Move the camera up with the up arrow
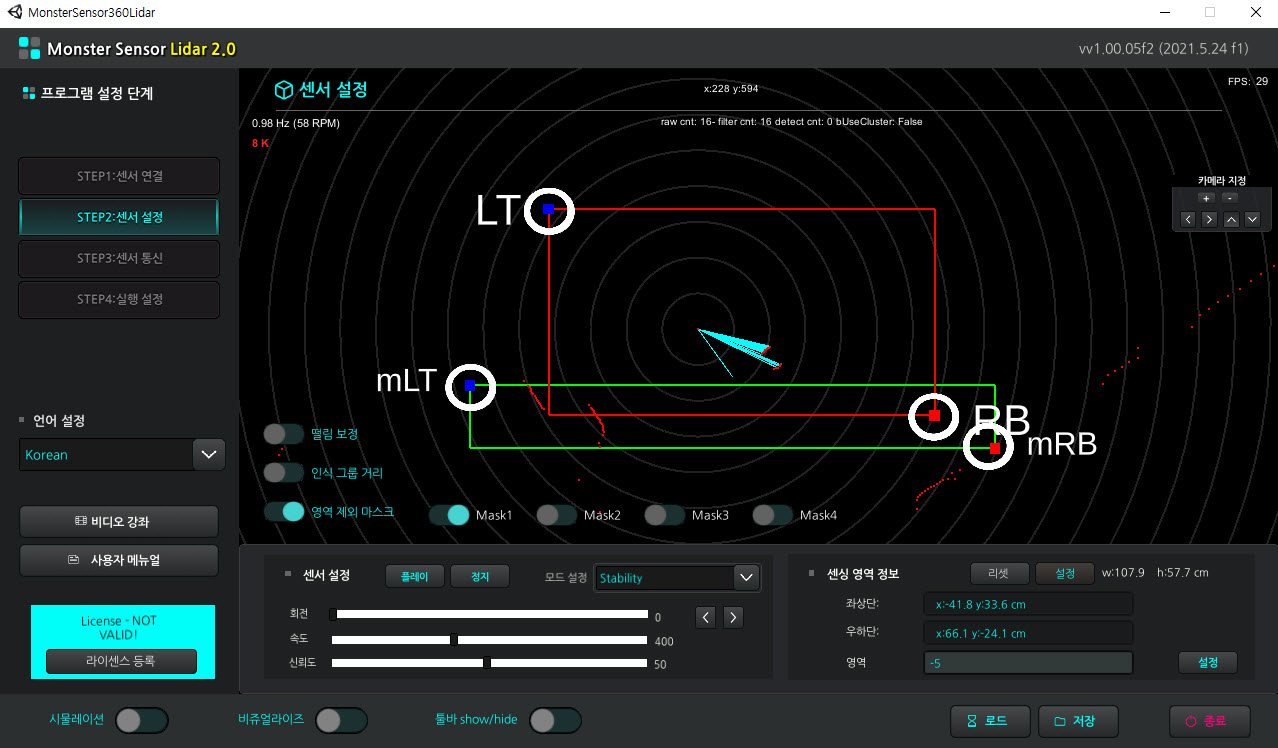This screenshot has width=1278, height=748. [1231, 219]
